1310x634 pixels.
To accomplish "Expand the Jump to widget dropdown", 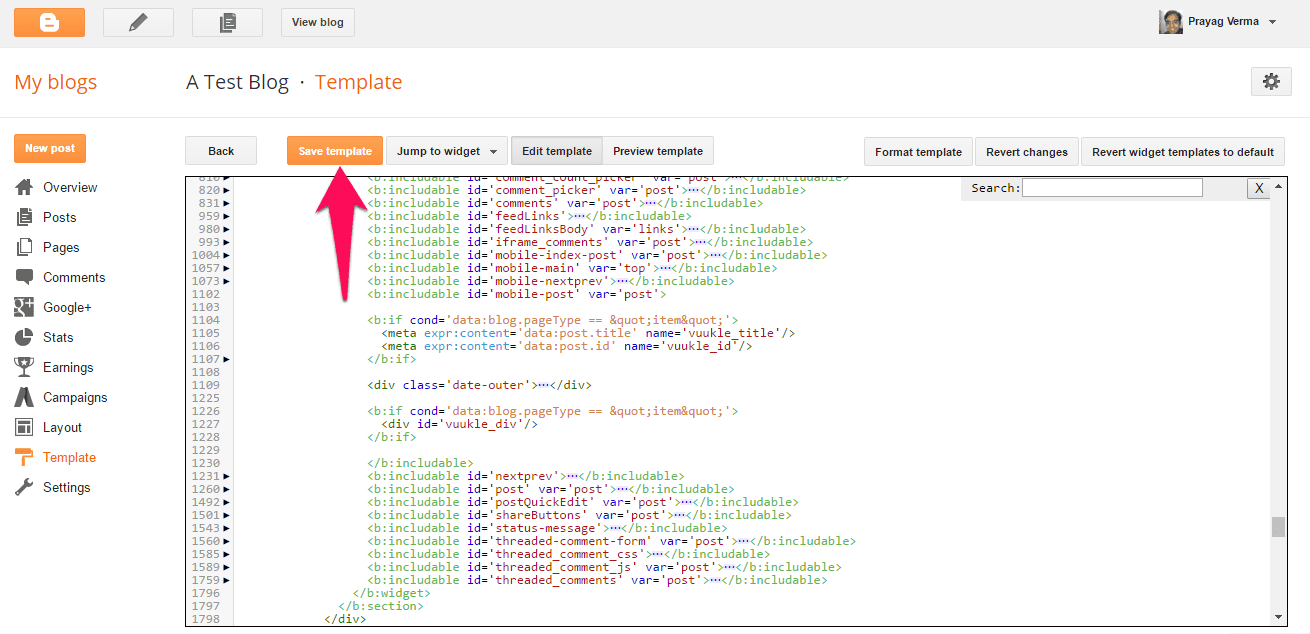I will coord(447,151).
